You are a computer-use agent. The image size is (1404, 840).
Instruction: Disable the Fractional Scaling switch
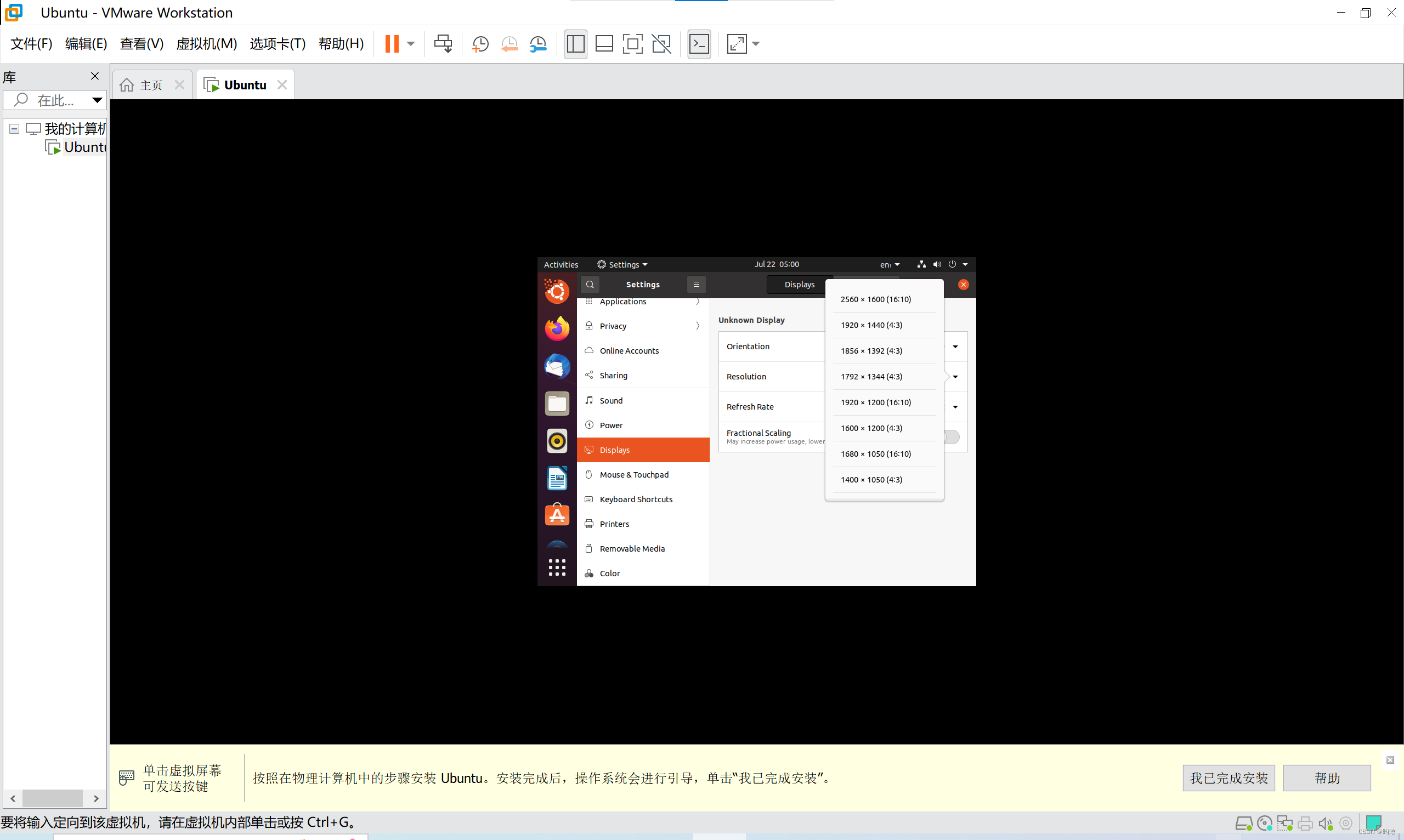(952, 436)
